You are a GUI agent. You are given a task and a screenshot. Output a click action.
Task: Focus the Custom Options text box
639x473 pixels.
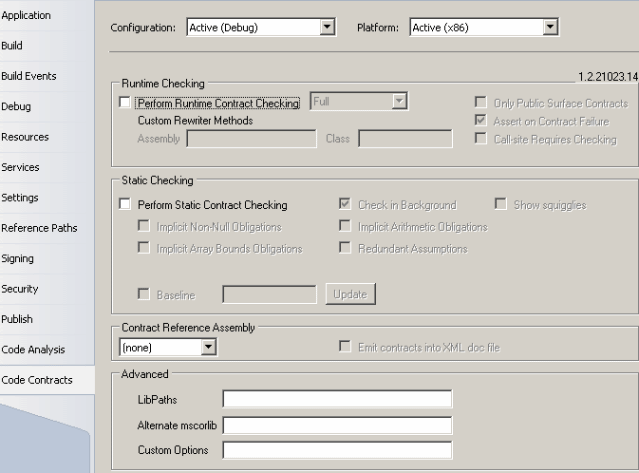(337, 450)
